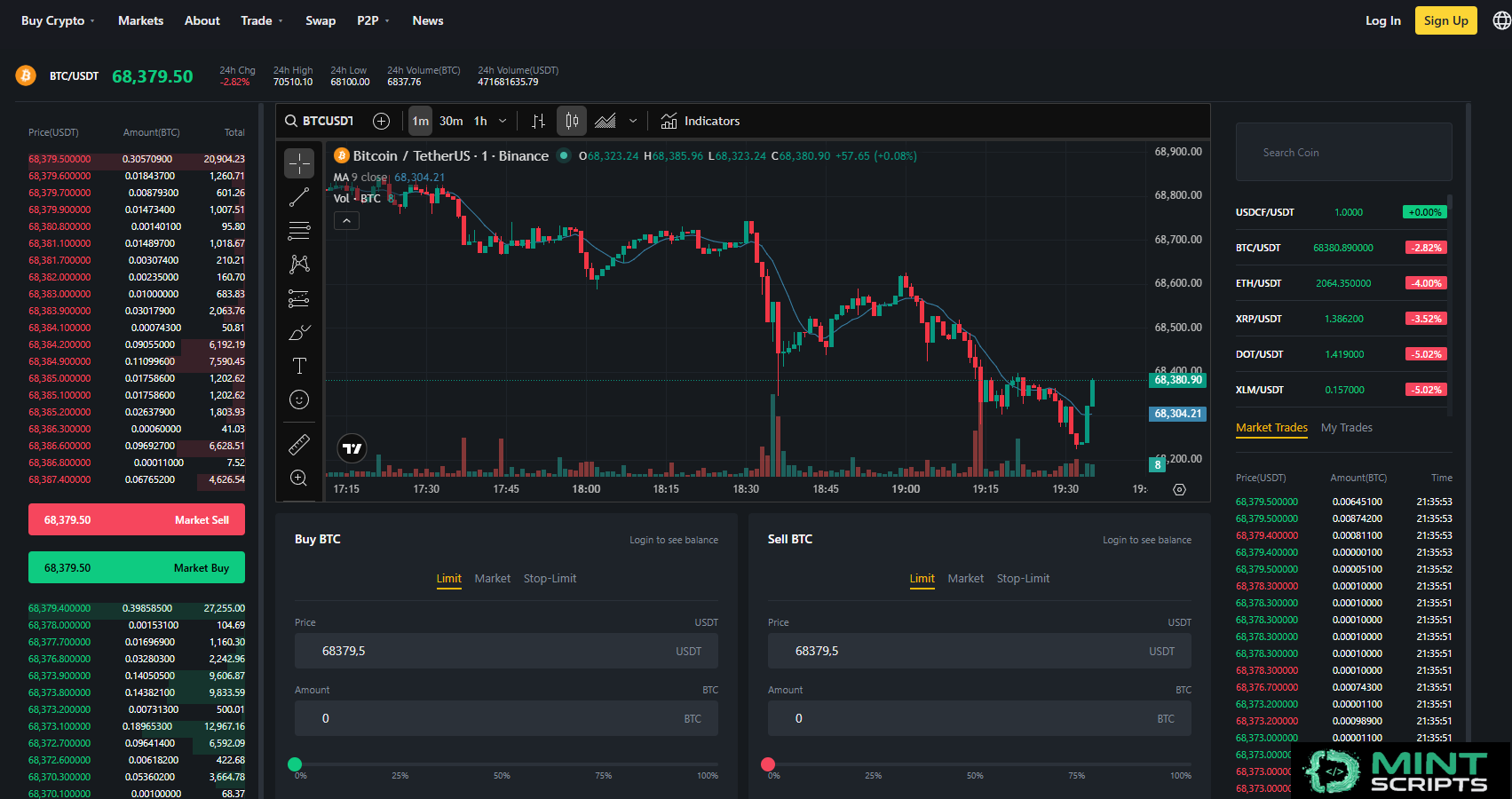Click the red sell amount slider handle
This screenshot has width=1512, height=799.
coord(768,764)
